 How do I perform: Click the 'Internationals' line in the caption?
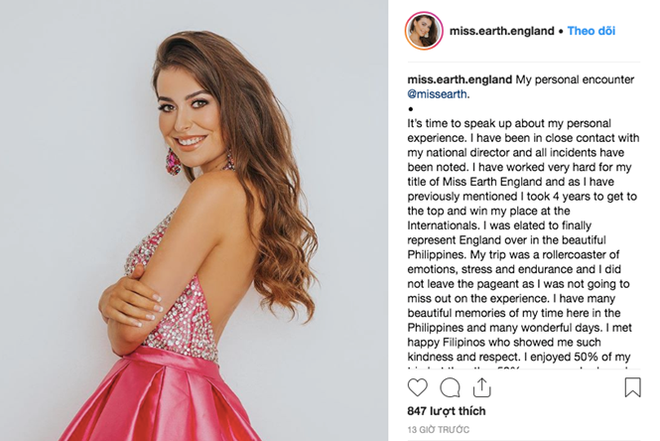[x=499, y=226]
